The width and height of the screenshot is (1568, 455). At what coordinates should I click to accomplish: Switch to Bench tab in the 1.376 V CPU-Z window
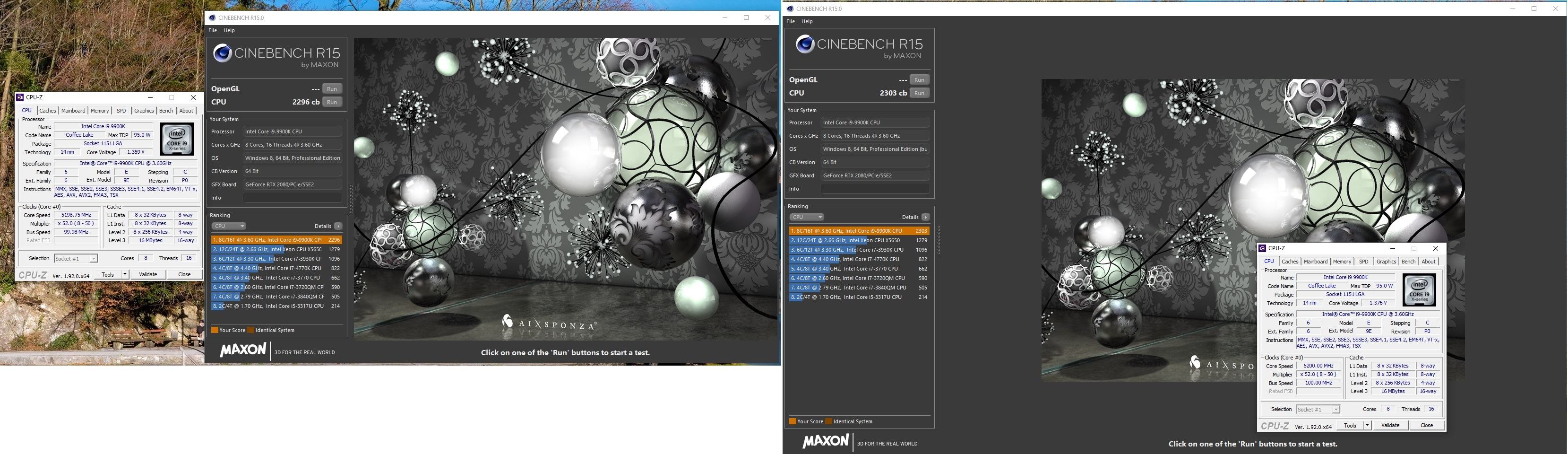tap(1409, 262)
